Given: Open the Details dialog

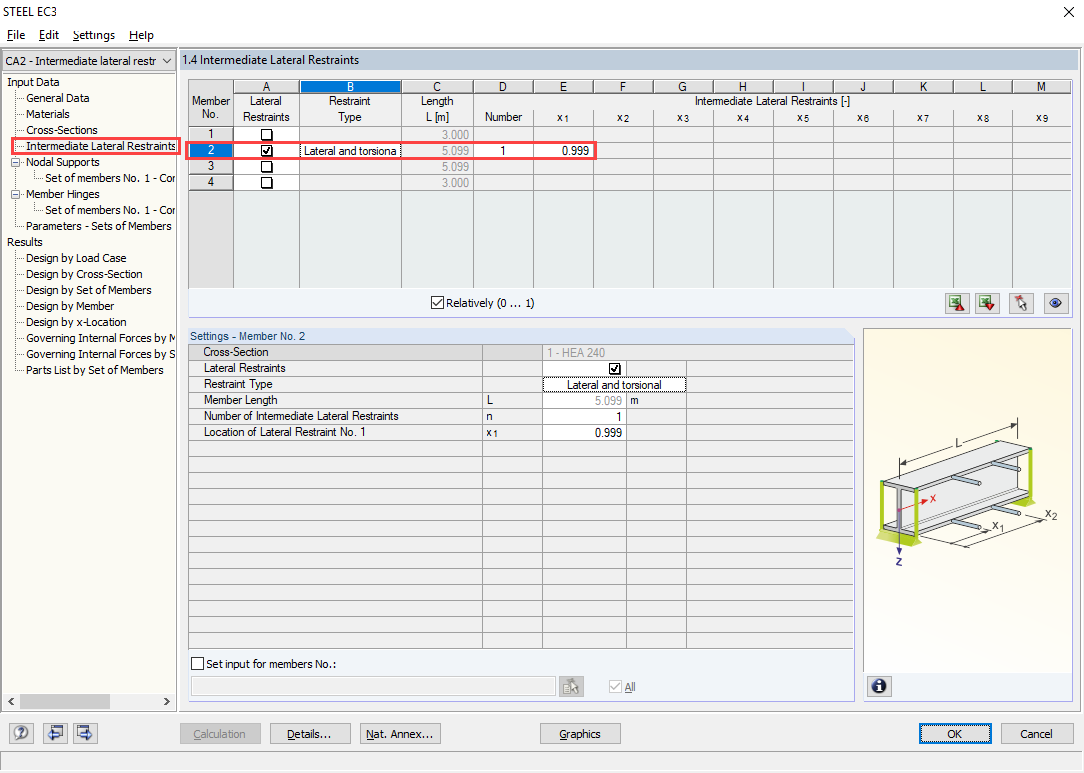Looking at the screenshot, I should pos(309,734).
